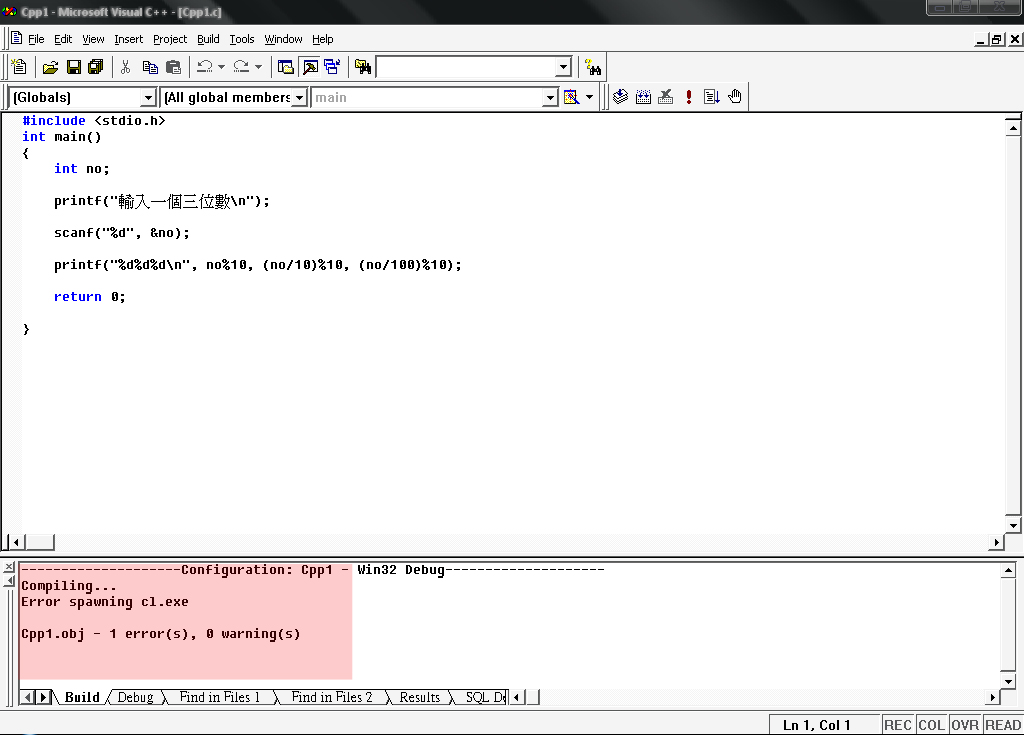
Task: Click the Save All icon
Action: point(96,67)
